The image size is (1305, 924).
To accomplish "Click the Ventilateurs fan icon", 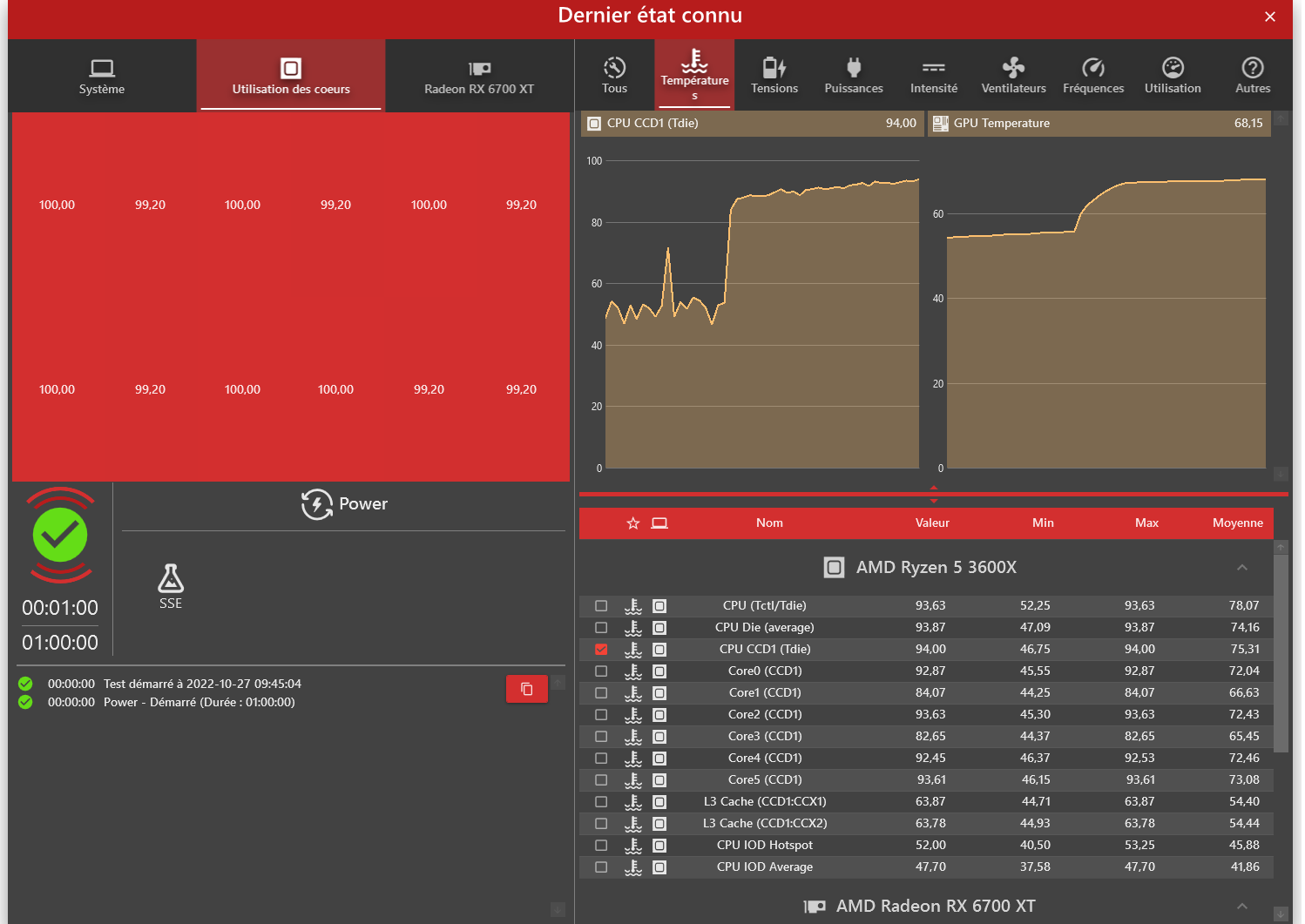I will [1013, 67].
